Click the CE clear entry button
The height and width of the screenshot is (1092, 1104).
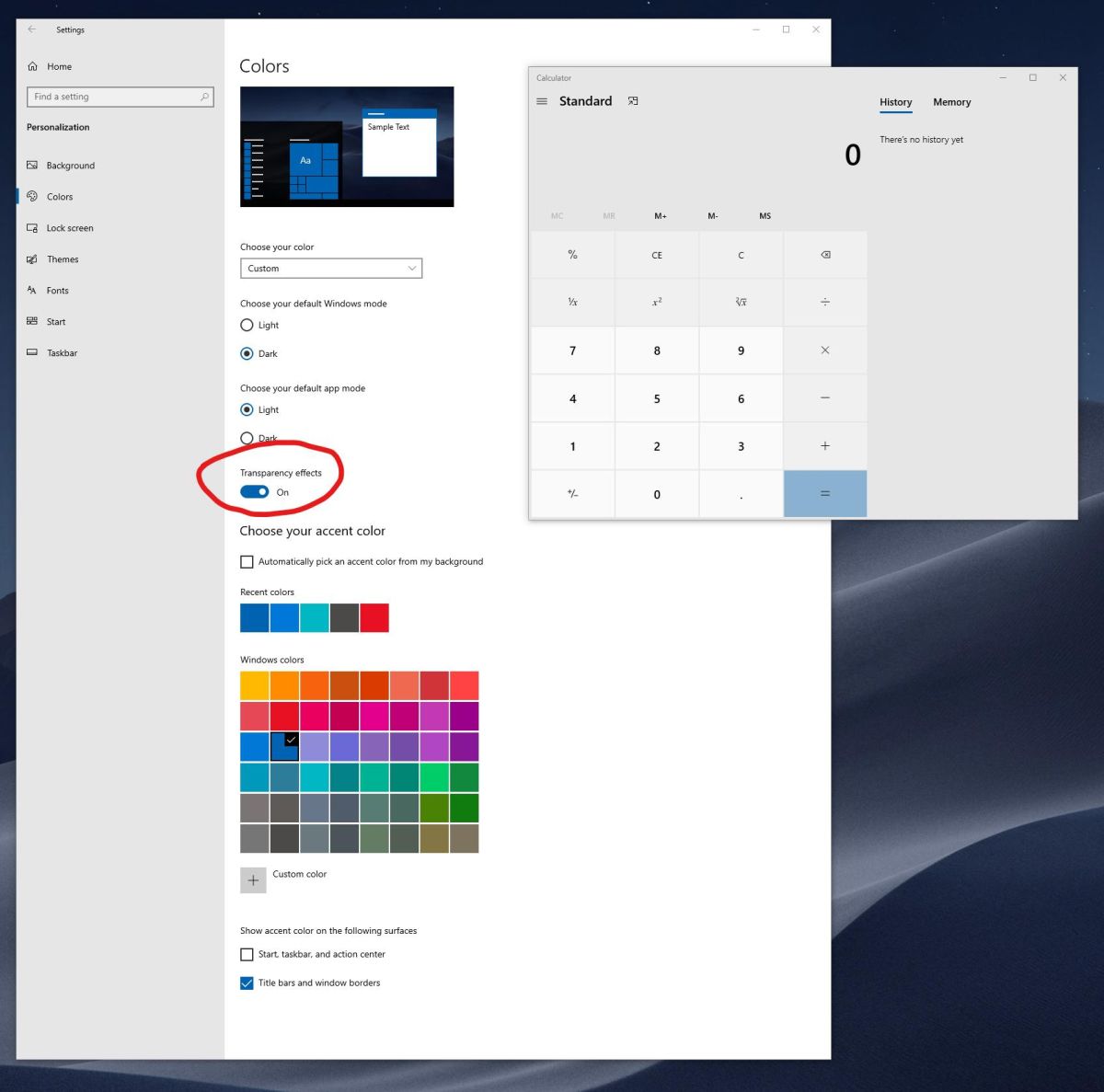pyautogui.click(x=657, y=255)
